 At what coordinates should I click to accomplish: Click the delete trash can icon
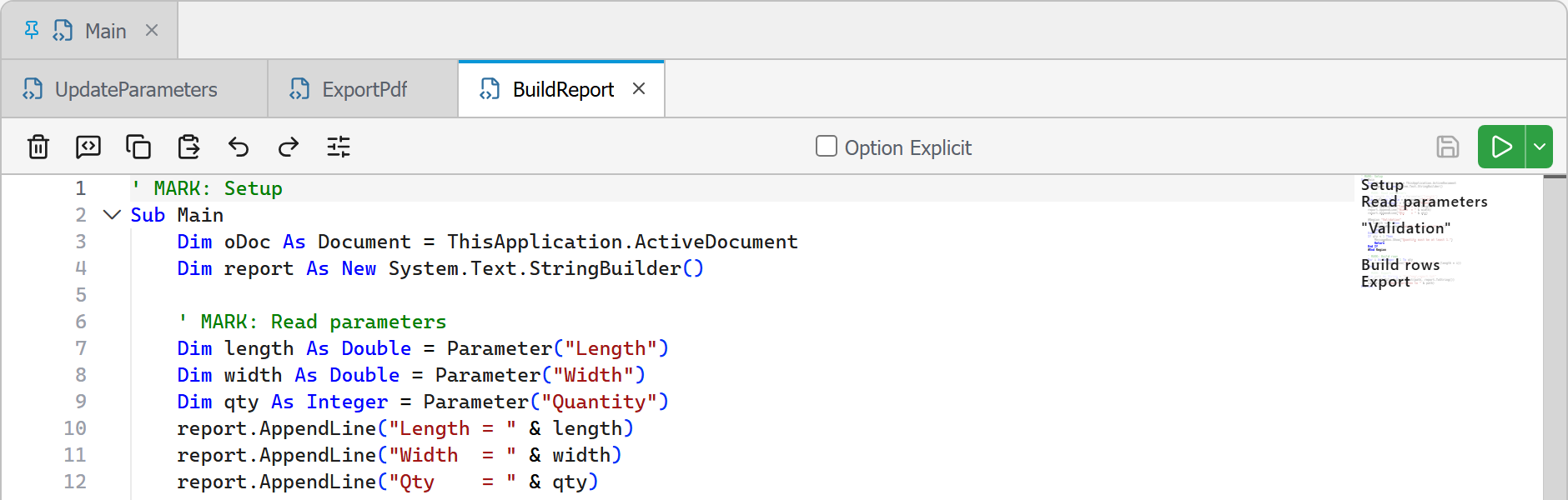38,147
